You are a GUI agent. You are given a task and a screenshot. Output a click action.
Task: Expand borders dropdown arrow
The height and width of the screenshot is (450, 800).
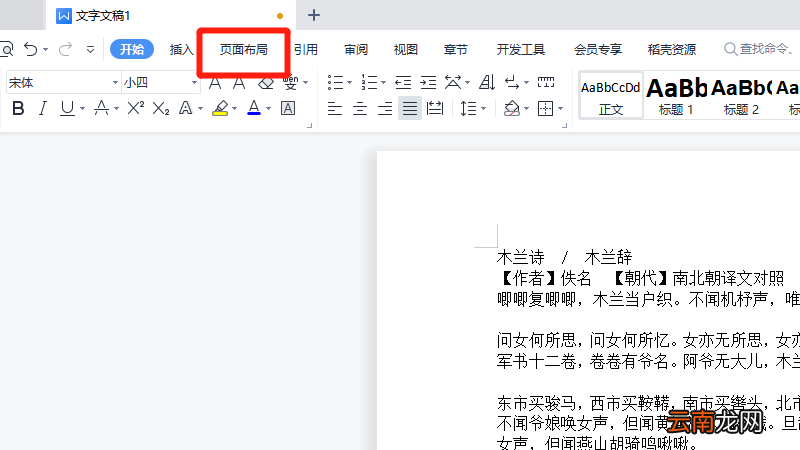pos(560,109)
